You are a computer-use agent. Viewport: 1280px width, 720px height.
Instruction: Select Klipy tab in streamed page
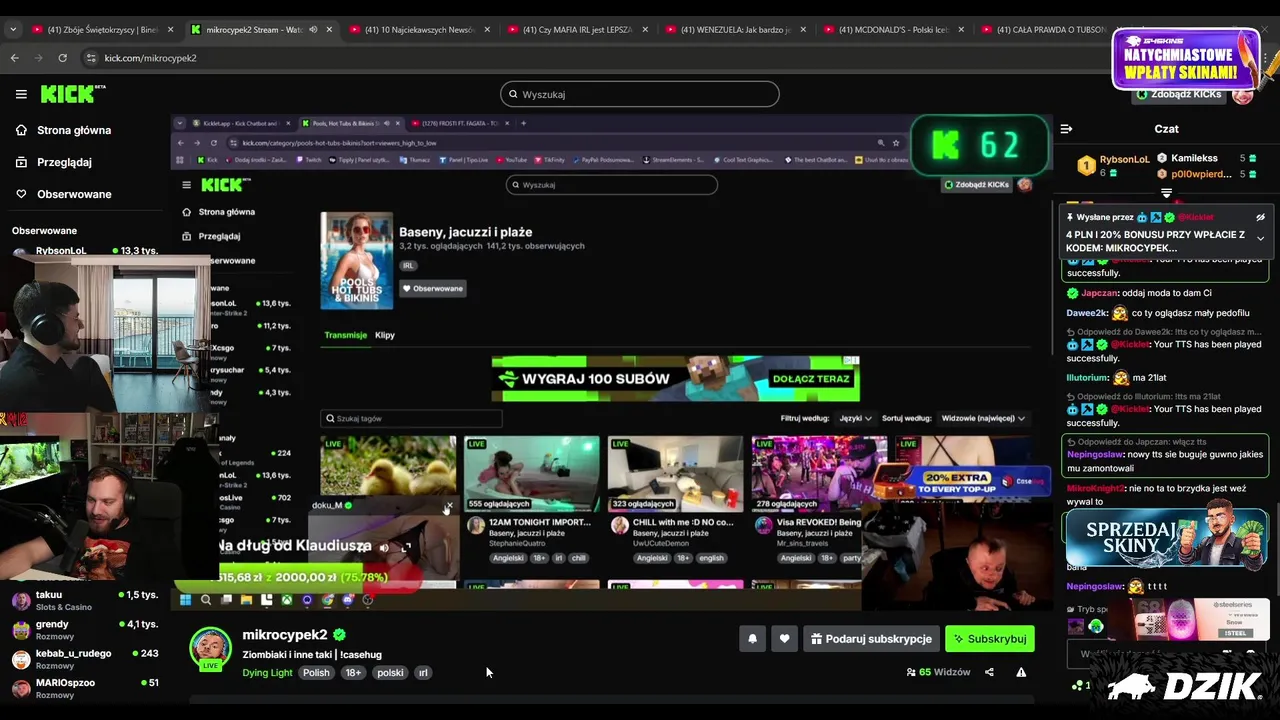tap(385, 335)
